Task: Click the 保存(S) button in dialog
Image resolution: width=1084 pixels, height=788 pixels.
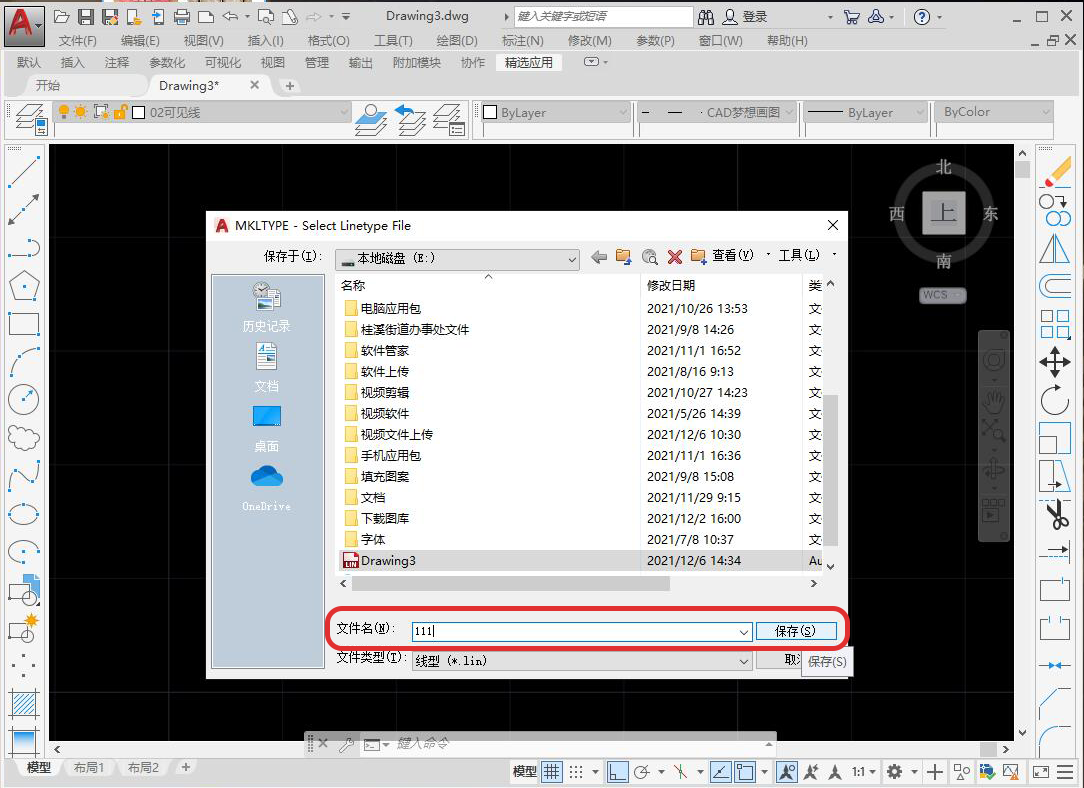Action: click(x=796, y=631)
